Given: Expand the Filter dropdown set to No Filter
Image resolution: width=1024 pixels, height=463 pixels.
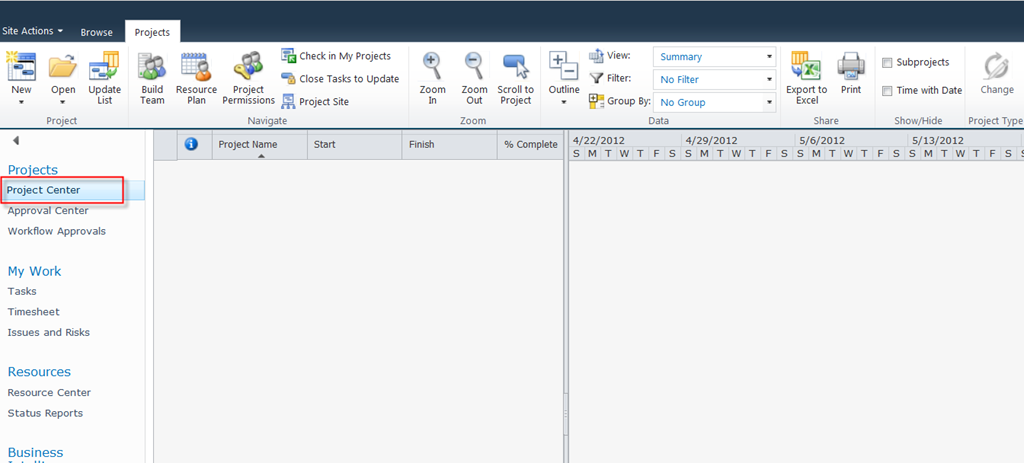Looking at the screenshot, I should (x=714, y=79).
